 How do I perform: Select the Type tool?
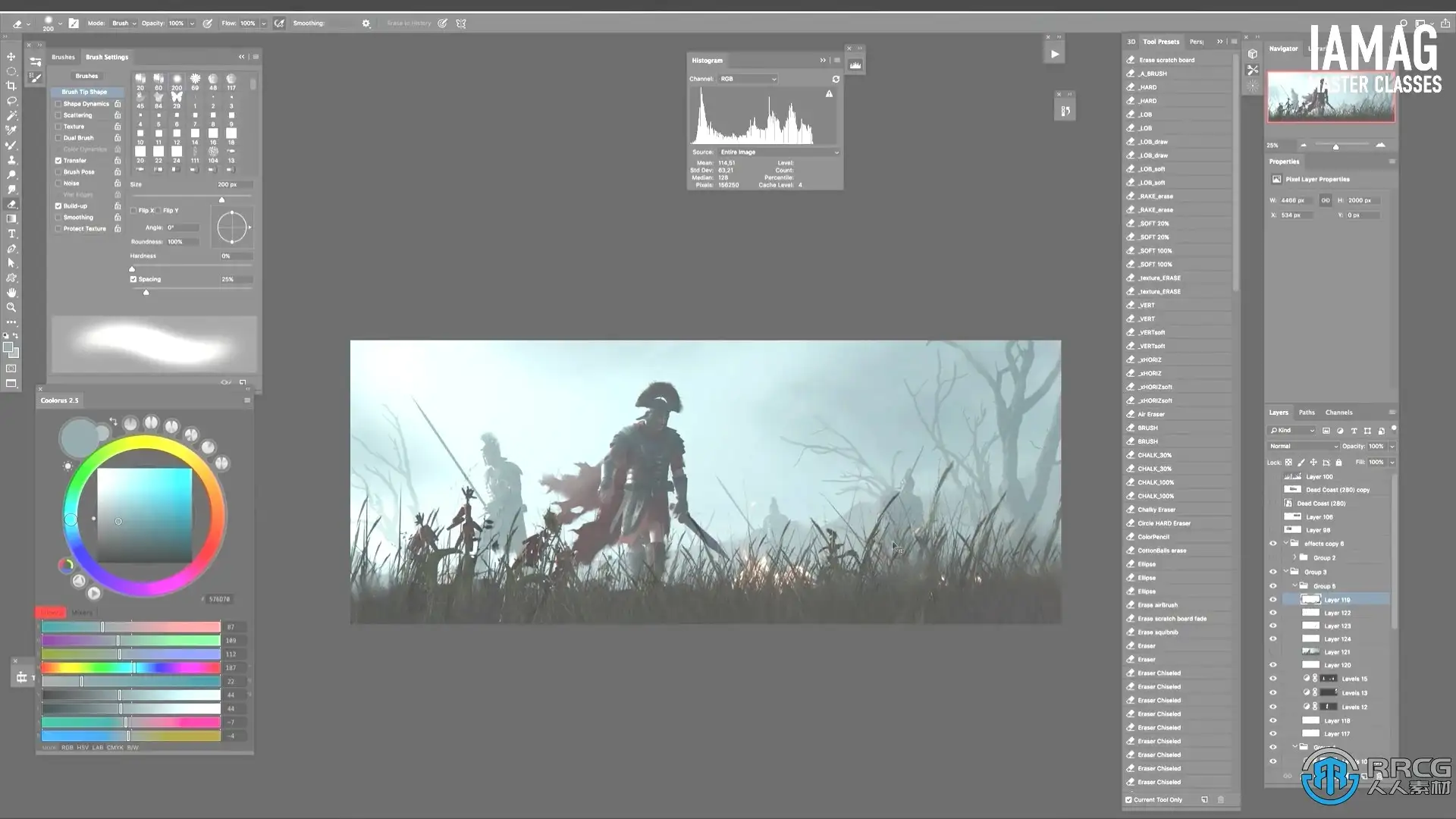point(11,234)
